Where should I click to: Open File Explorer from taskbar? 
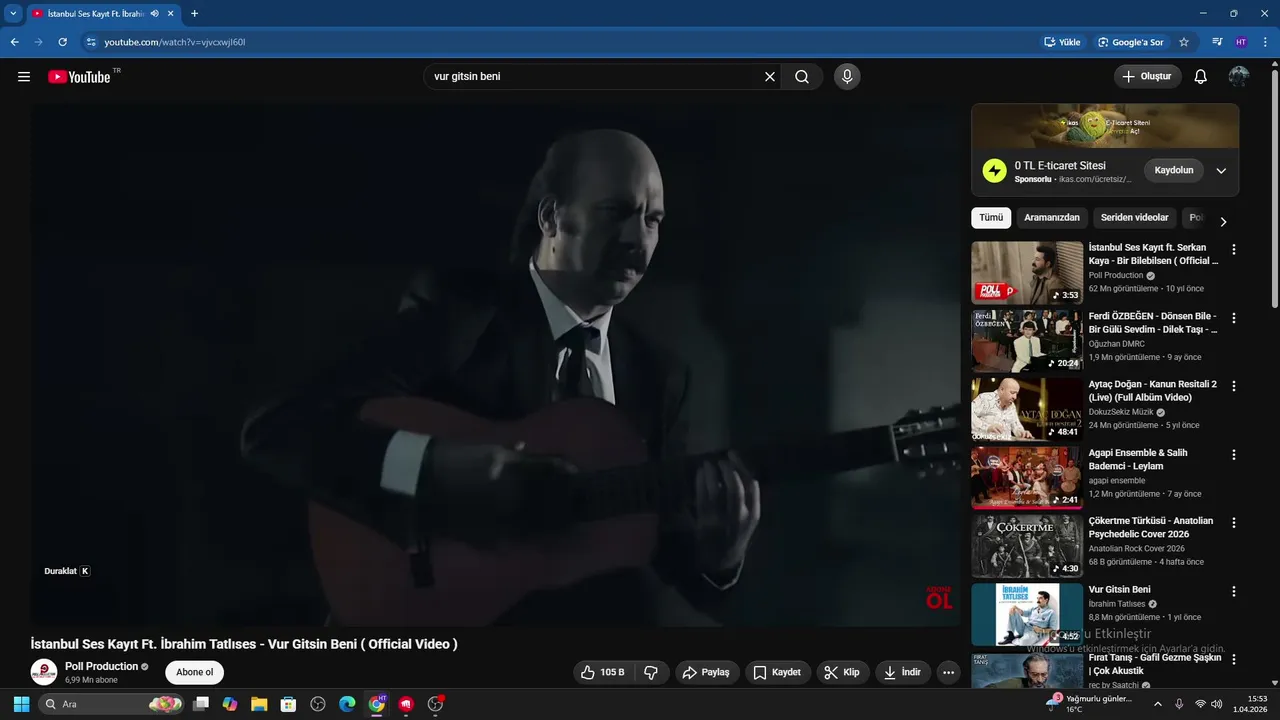pyautogui.click(x=259, y=704)
